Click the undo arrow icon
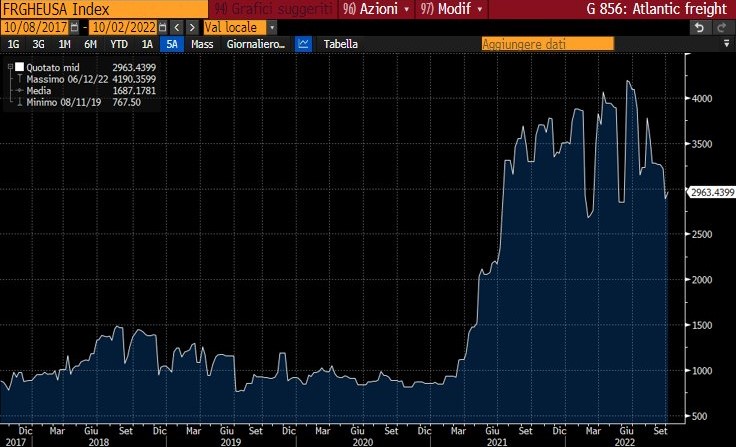The image size is (736, 447). tap(699, 27)
